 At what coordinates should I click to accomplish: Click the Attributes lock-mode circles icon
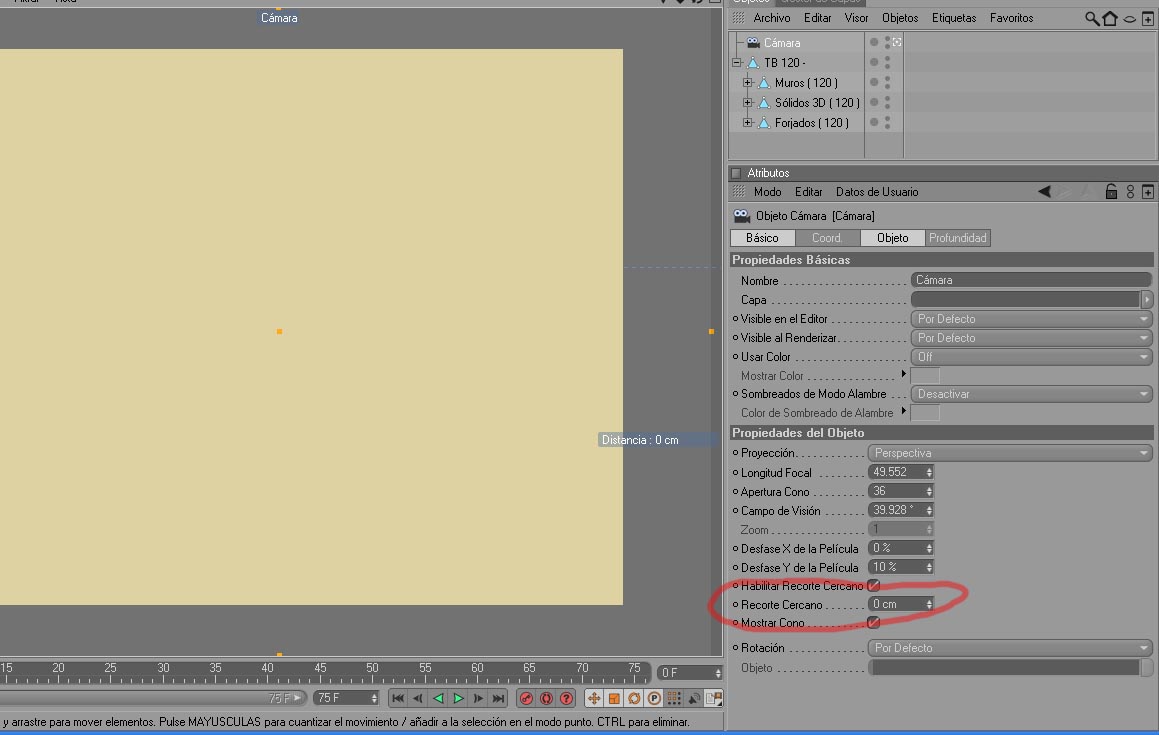point(1130,192)
